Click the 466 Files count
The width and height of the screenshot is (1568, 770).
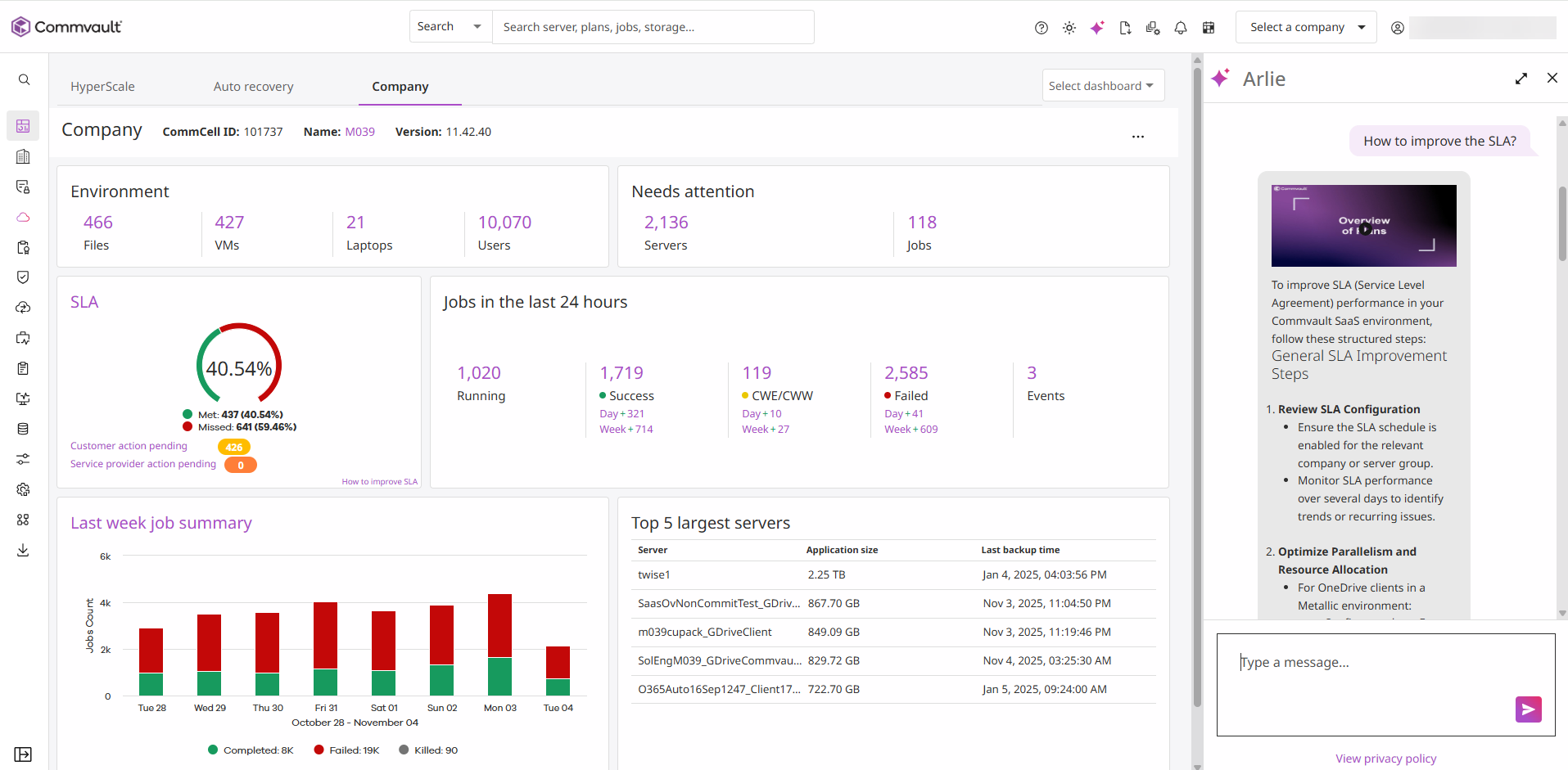click(x=98, y=223)
